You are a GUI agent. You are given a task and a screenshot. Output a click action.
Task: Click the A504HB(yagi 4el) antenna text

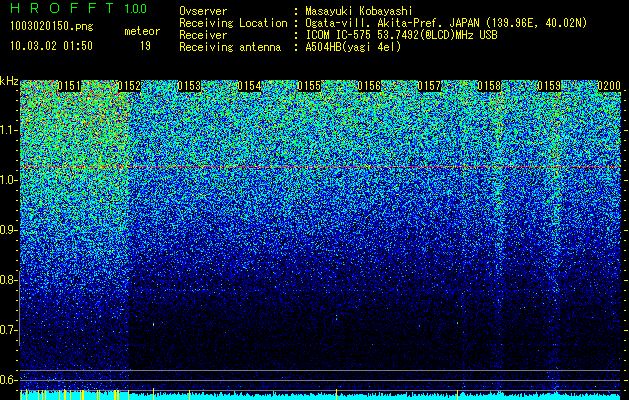tap(353, 47)
